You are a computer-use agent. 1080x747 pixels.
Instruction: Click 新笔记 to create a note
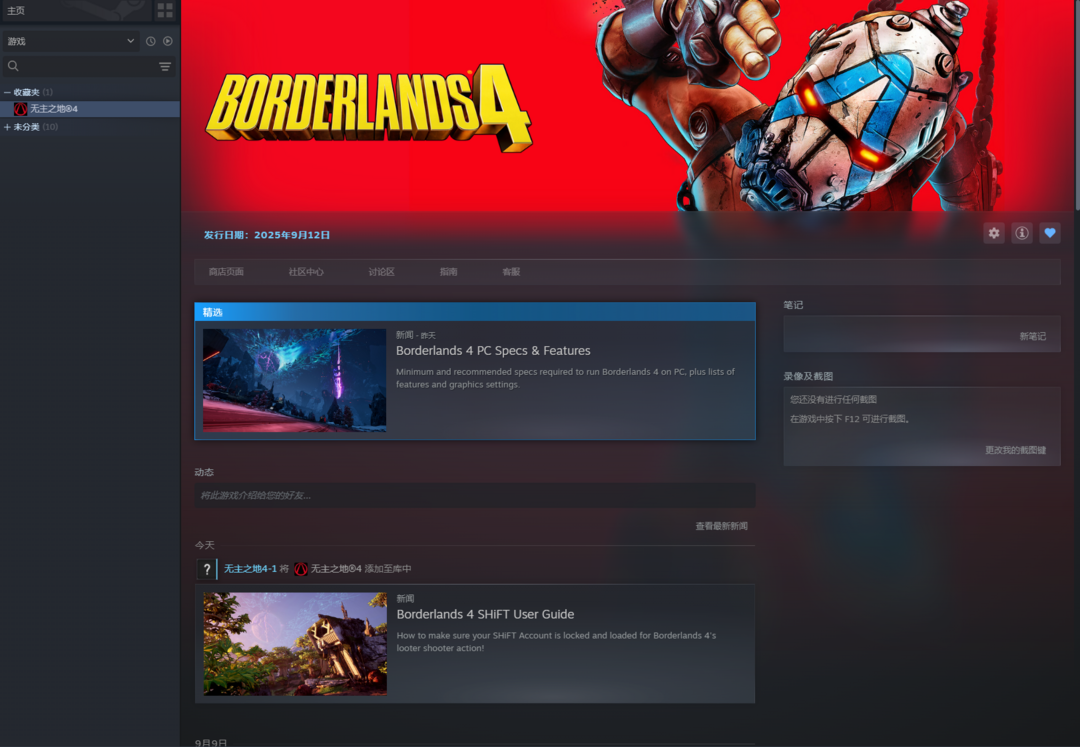[x=1032, y=336]
